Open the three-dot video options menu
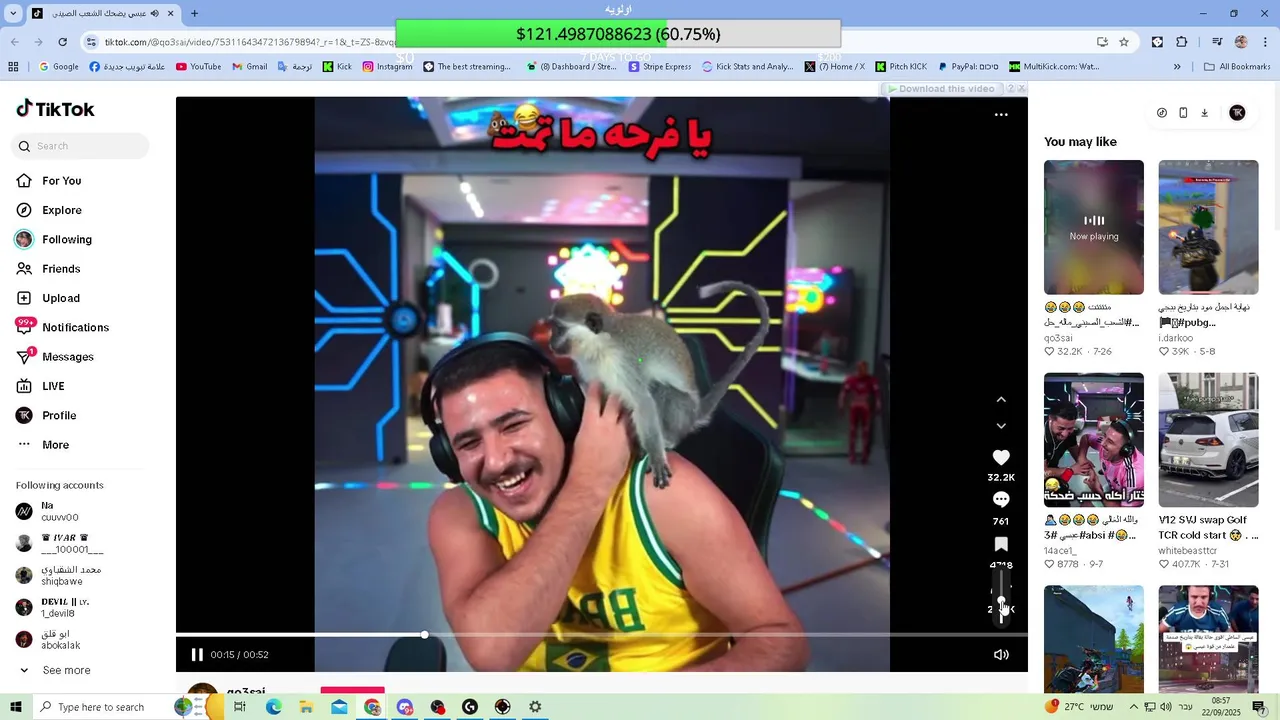1280x720 pixels. point(1001,114)
